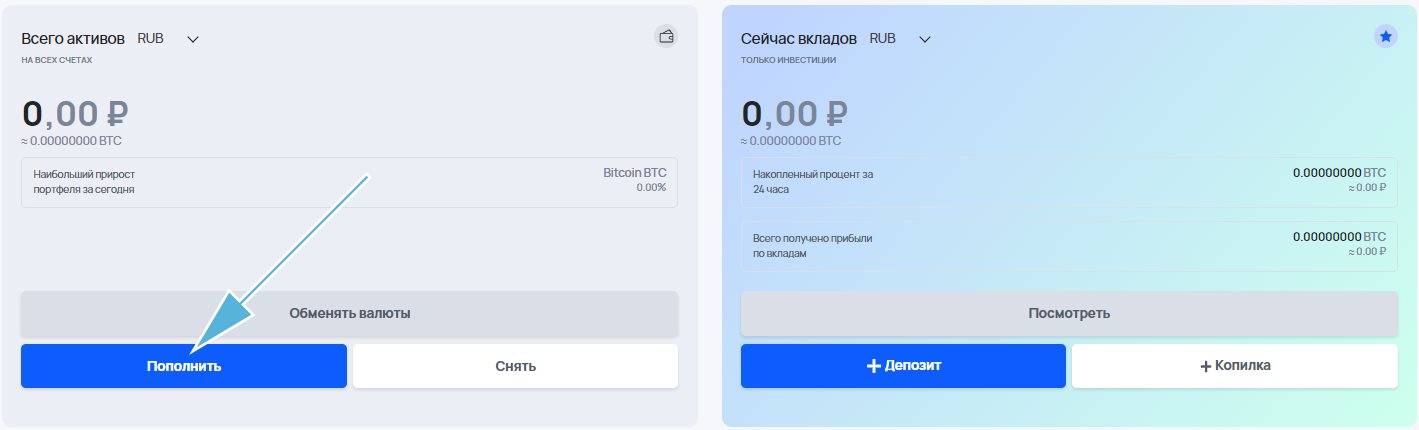Image resolution: width=1419 pixels, height=430 pixels.
Task: Click the plus icon on Депозит button
Action: [873, 366]
